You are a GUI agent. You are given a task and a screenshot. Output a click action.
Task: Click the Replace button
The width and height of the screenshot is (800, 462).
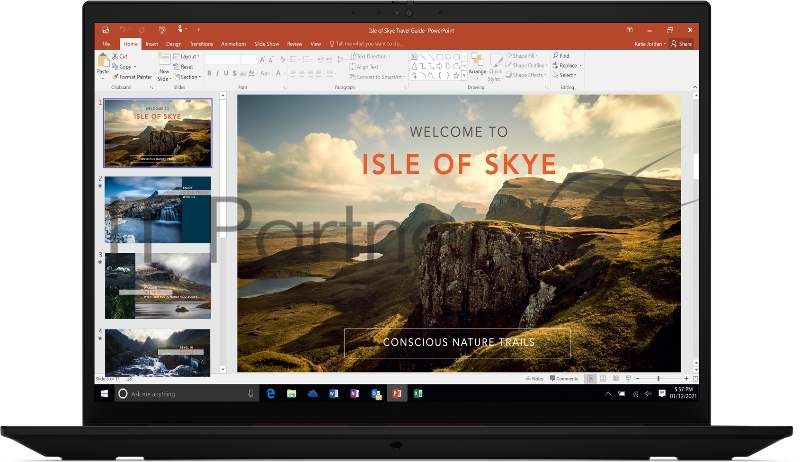click(567, 65)
